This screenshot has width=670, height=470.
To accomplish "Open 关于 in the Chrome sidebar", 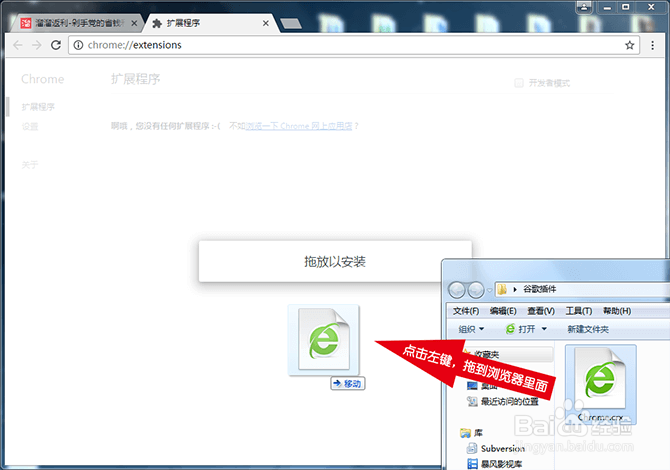I will pyautogui.click(x=30, y=165).
